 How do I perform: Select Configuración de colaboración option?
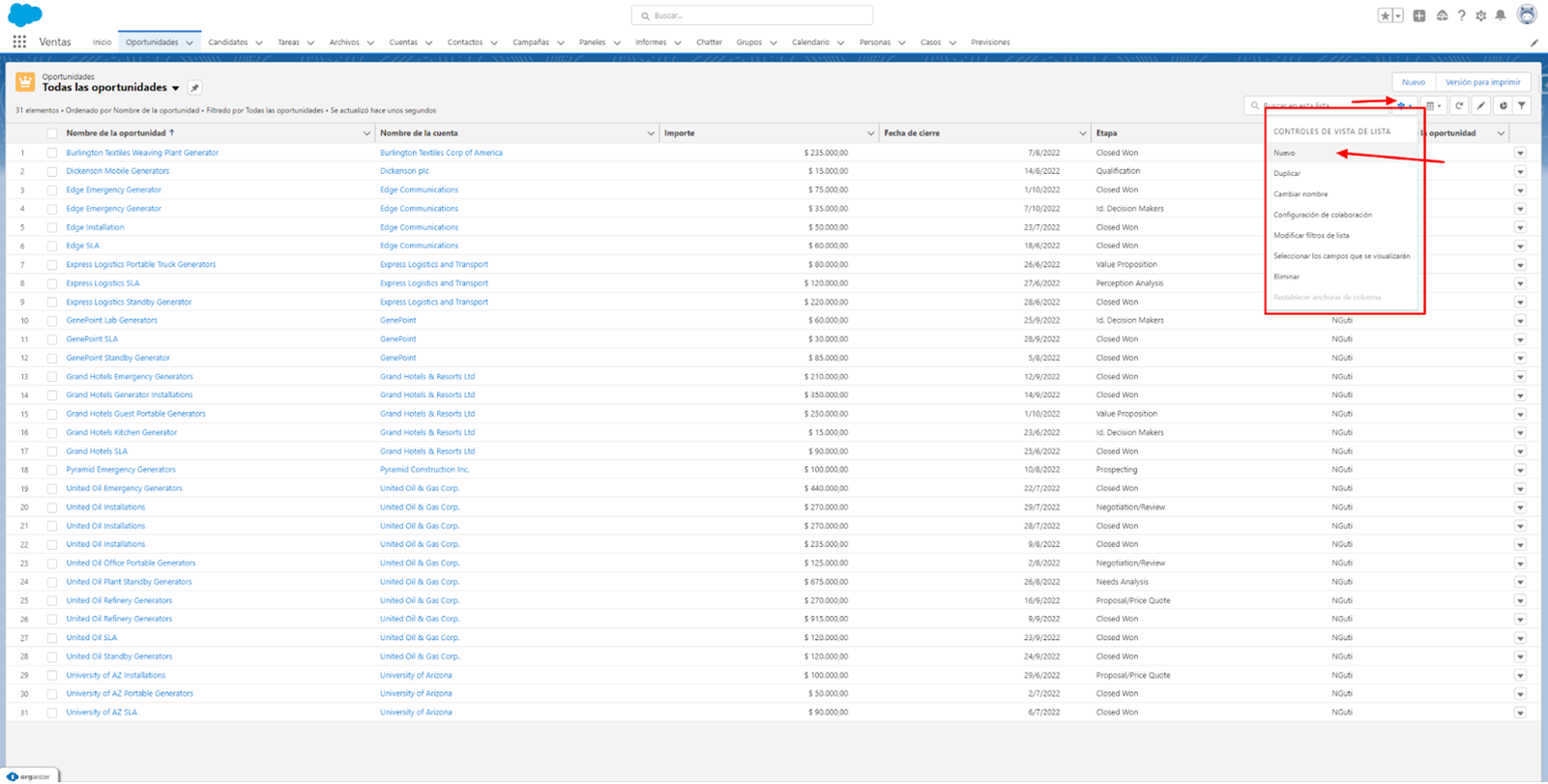click(1341, 215)
